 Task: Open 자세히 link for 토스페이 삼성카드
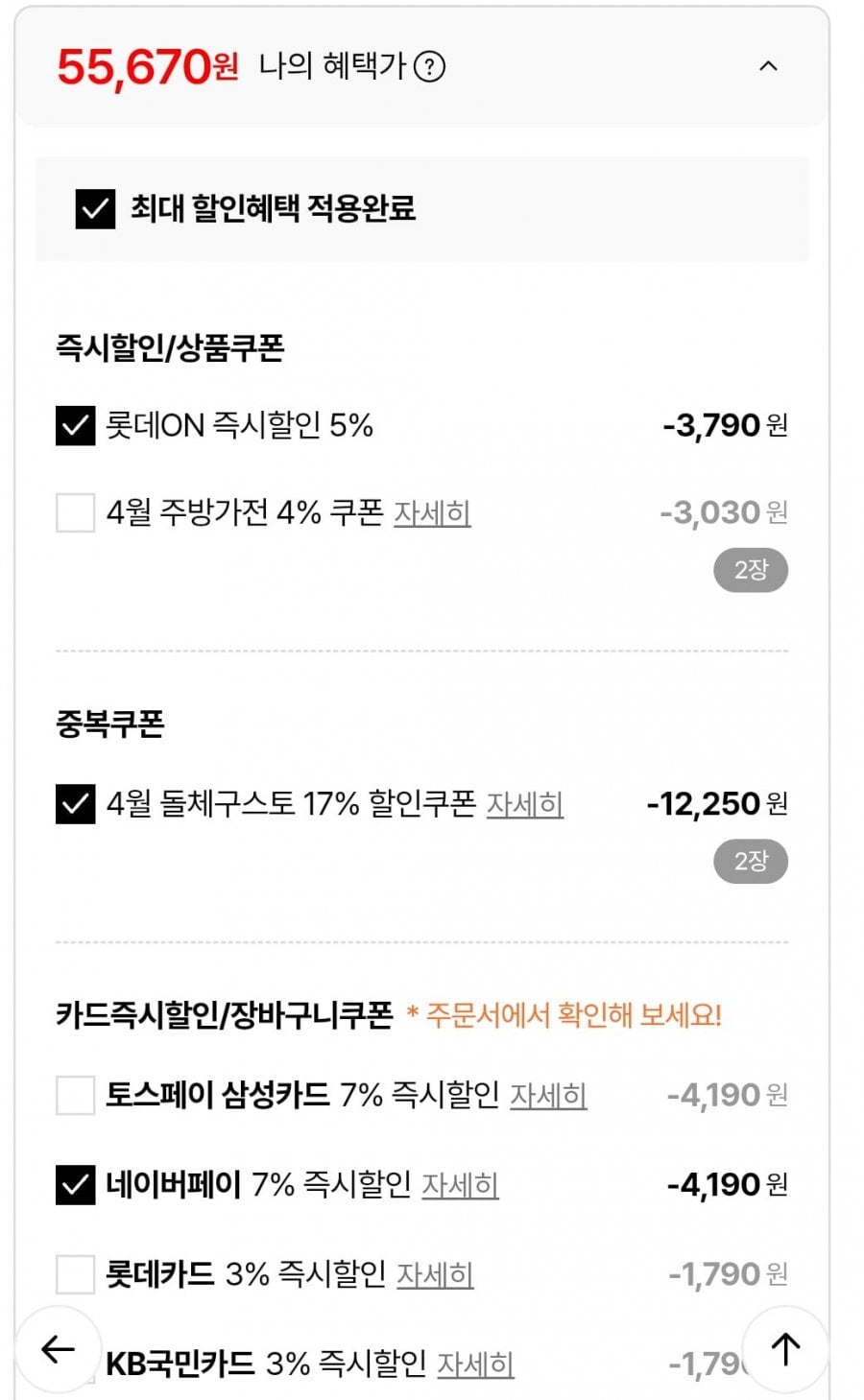(x=548, y=1095)
